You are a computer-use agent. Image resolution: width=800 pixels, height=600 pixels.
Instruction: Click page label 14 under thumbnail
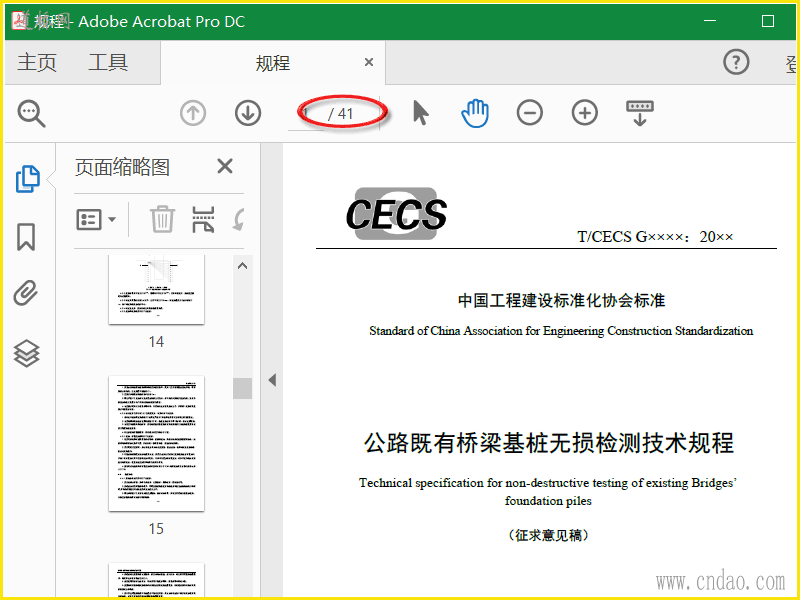point(156,342)
